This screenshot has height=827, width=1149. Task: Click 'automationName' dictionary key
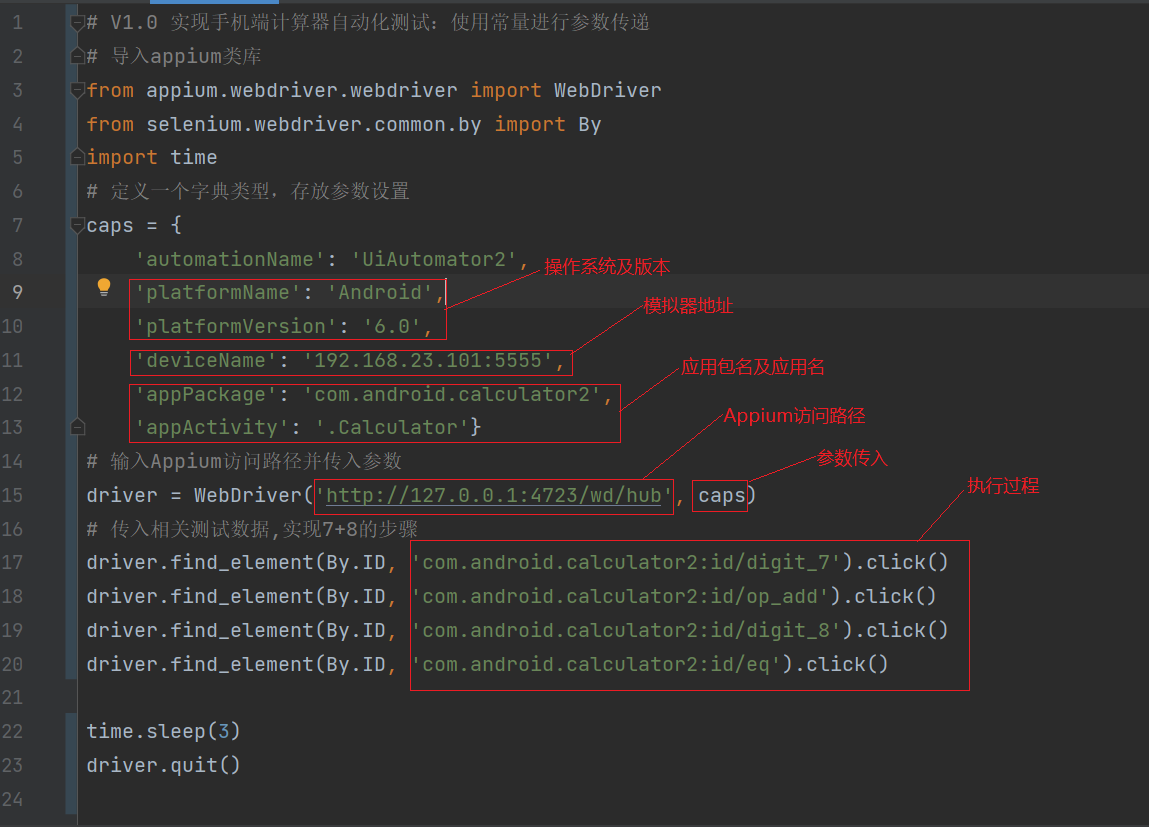coord(230,259)
